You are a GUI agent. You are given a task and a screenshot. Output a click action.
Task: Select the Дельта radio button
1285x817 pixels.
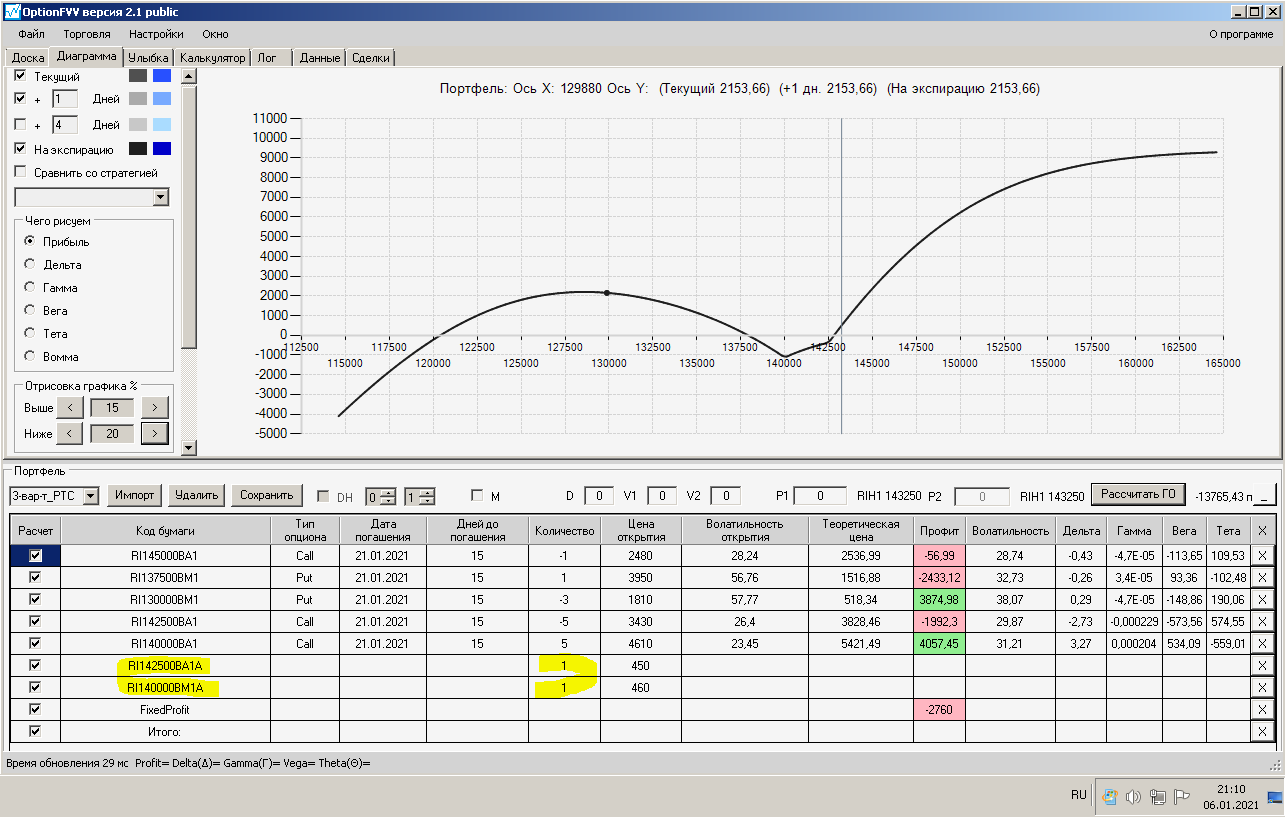30,265
